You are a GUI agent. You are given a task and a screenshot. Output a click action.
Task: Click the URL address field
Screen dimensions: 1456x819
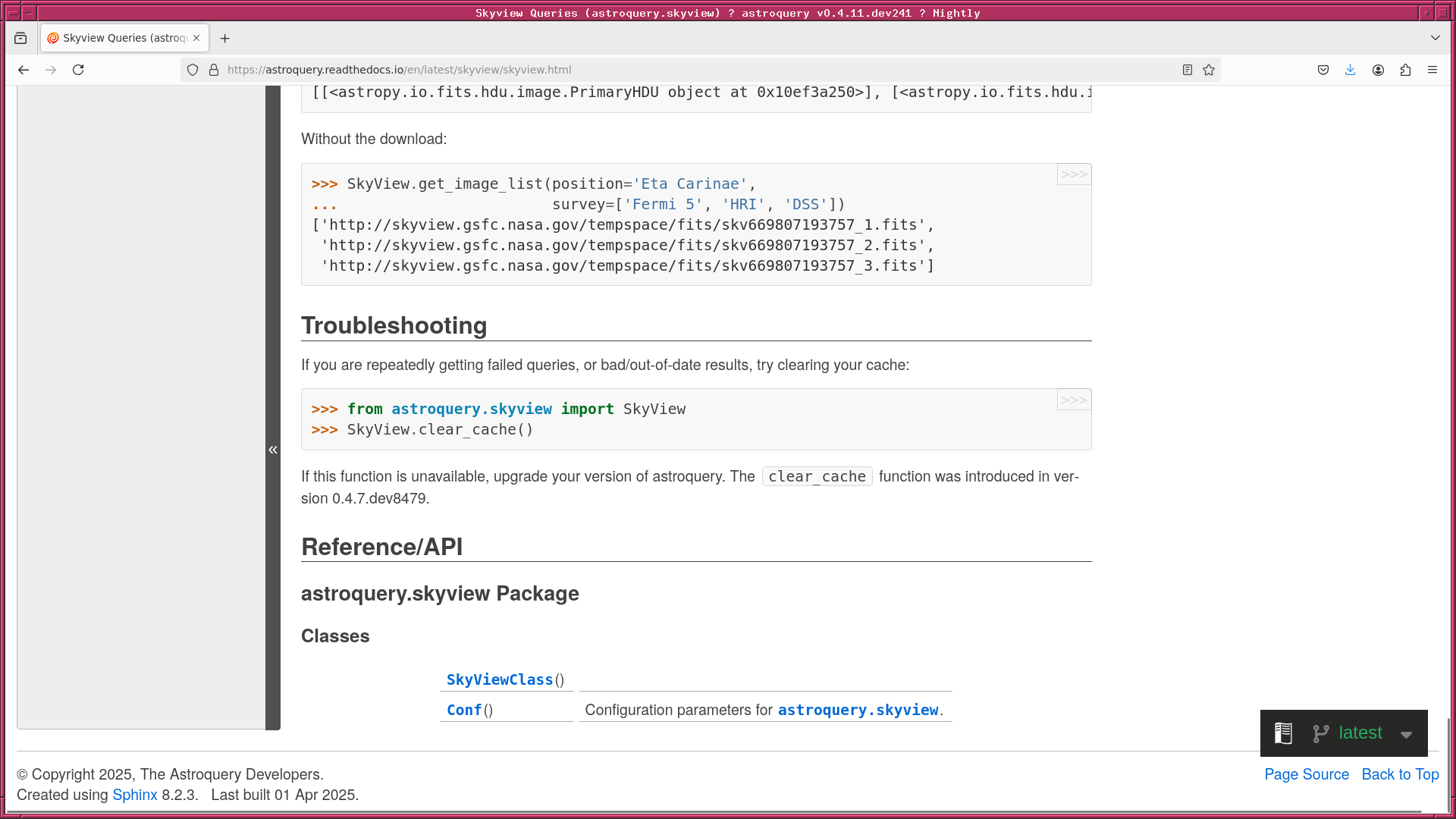tap(682, 70)
